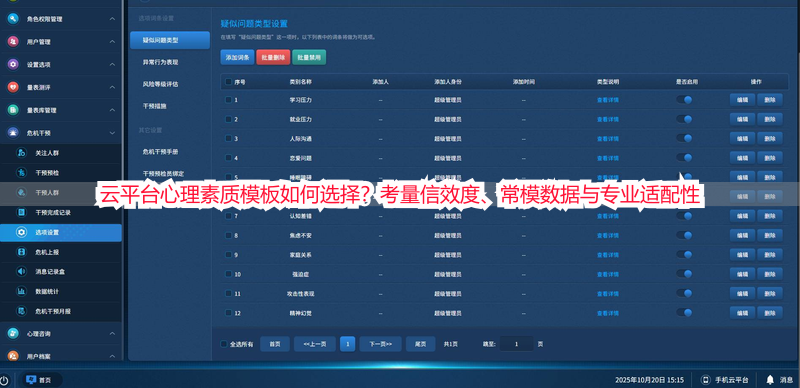Click 编辑 for 攻击性表现 row
Viewport: 800px width, 388px height.
pyautogui.click(x=742, y=294)
